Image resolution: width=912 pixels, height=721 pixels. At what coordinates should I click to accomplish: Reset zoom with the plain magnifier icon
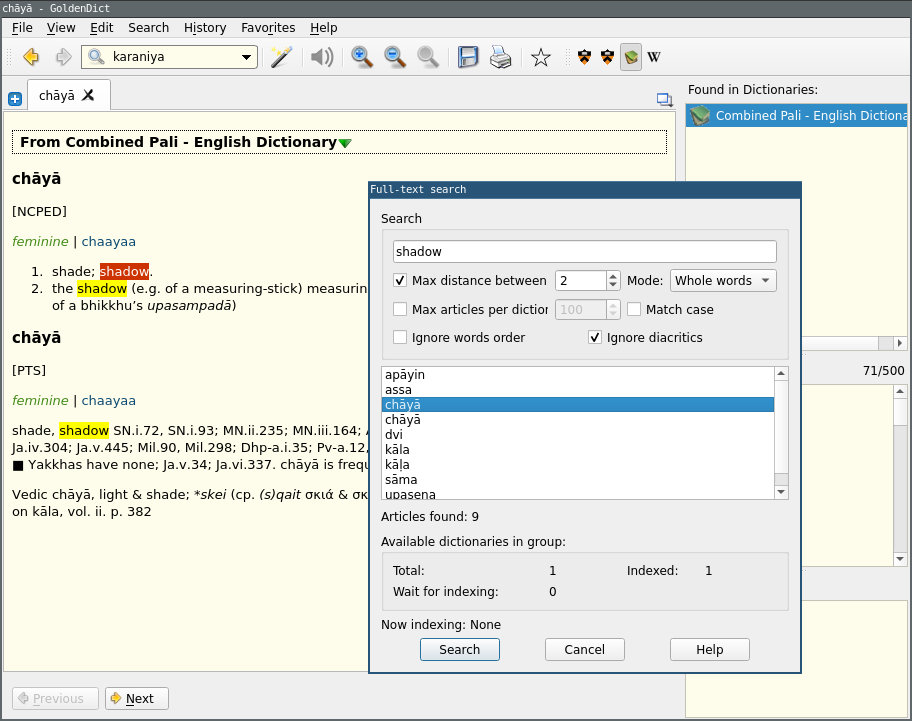[428, 57]
